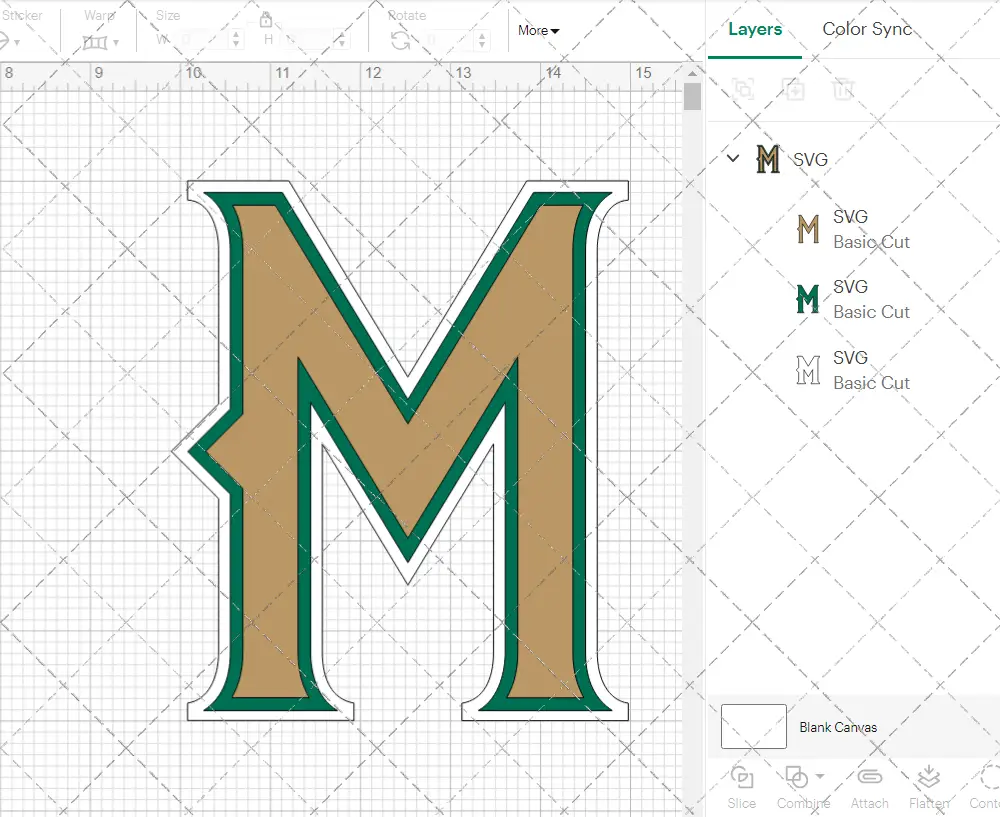This screenshot has width=1000, height=817.
Task: Click the canvas vertical scrollbar
Action: (692, 98)
